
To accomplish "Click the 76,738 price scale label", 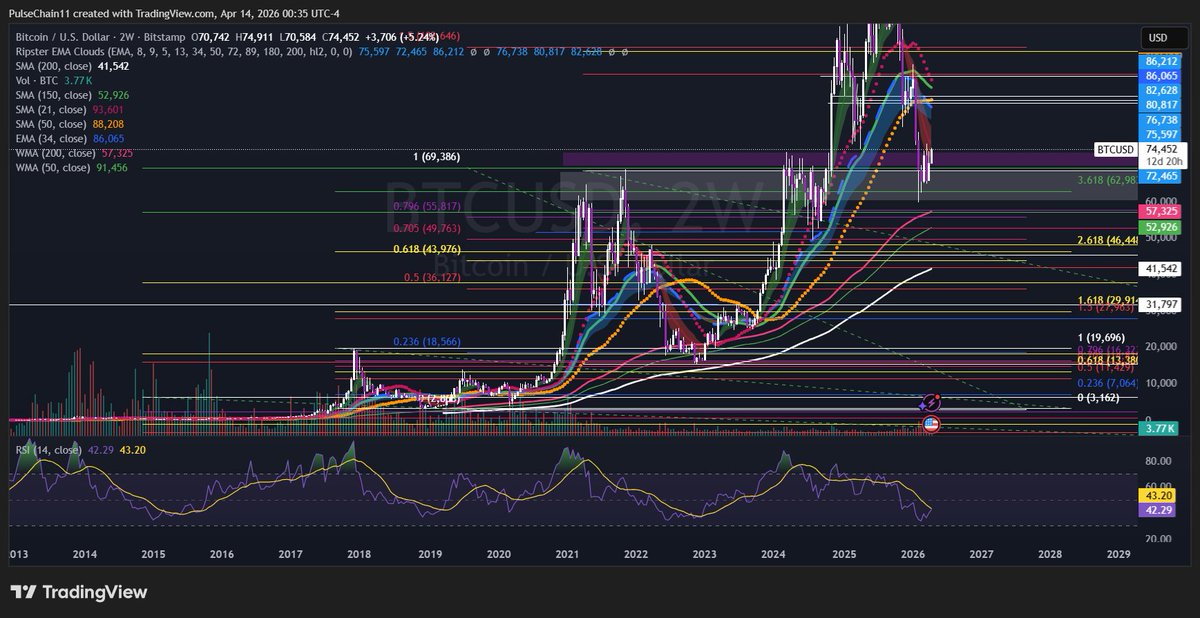I will coord(1160,119).
